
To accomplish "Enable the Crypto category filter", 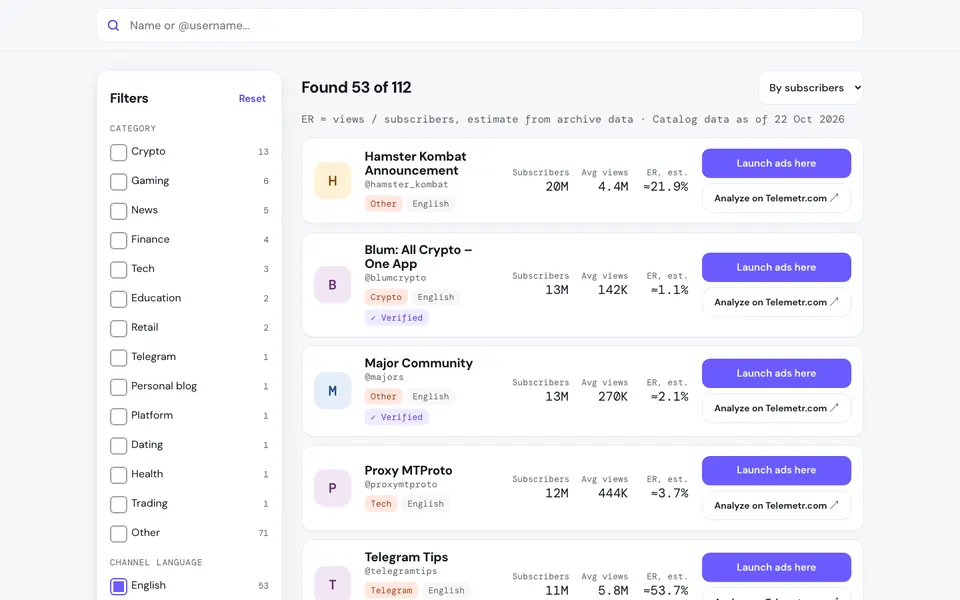I will (x=118, y=152).
